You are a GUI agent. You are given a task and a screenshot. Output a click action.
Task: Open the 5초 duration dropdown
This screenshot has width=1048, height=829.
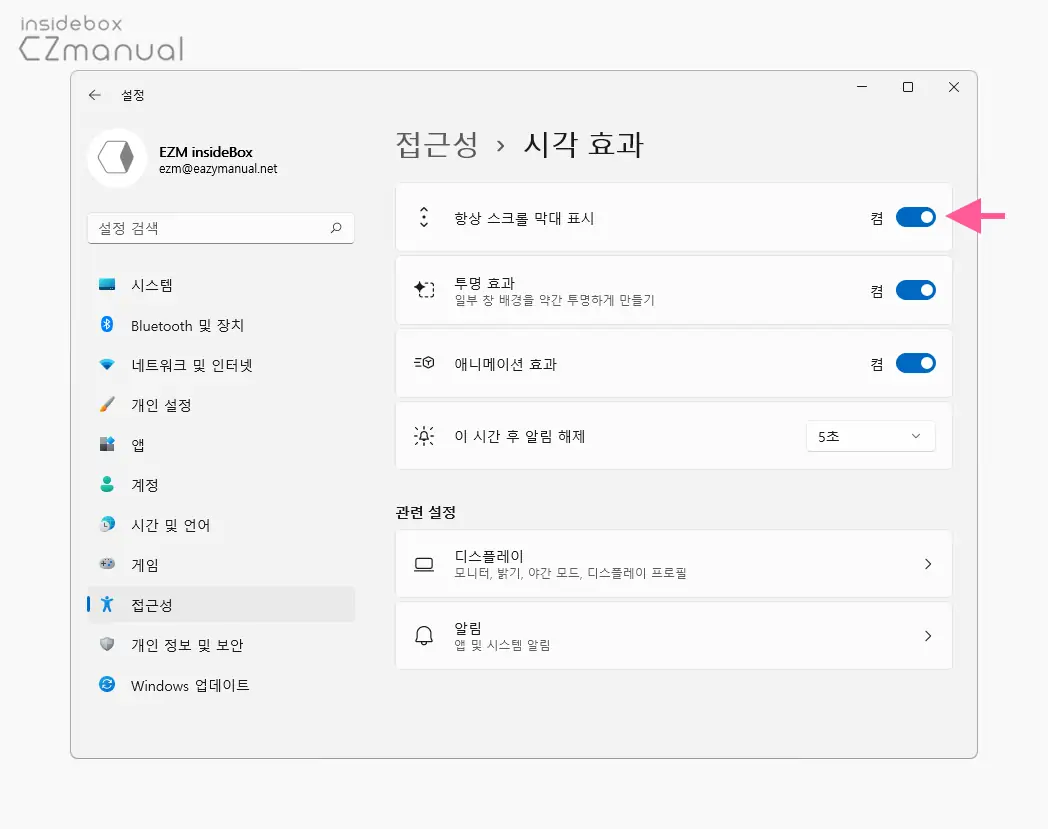point(870,436)
